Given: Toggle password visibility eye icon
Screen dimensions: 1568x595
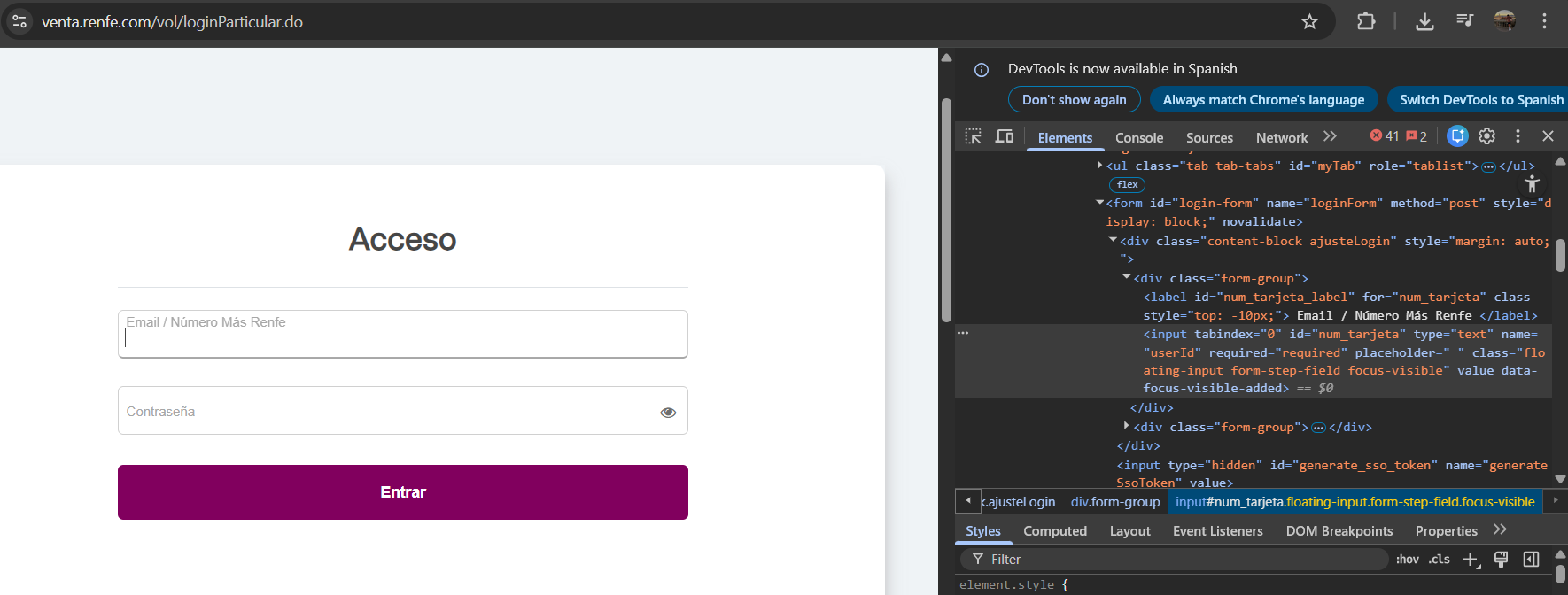Looking at the screenshot, I should click(x=668, y=412).
